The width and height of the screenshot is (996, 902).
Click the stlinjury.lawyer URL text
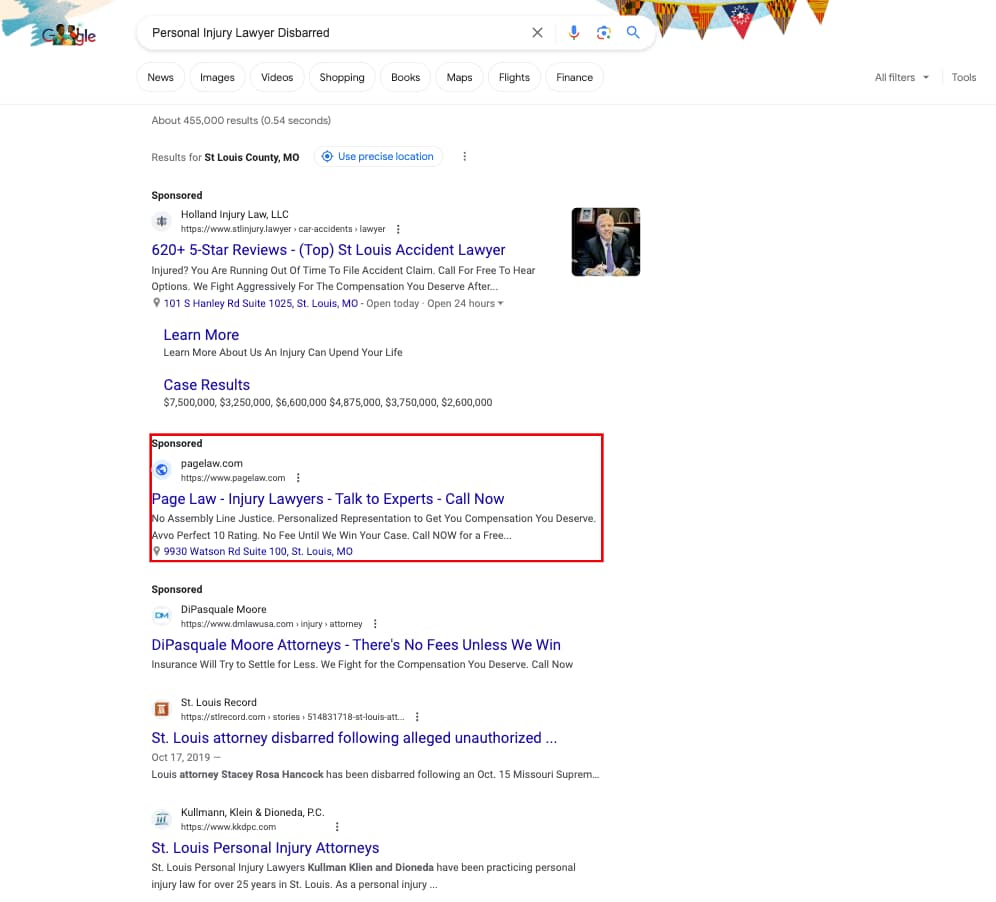click(283, 229)
